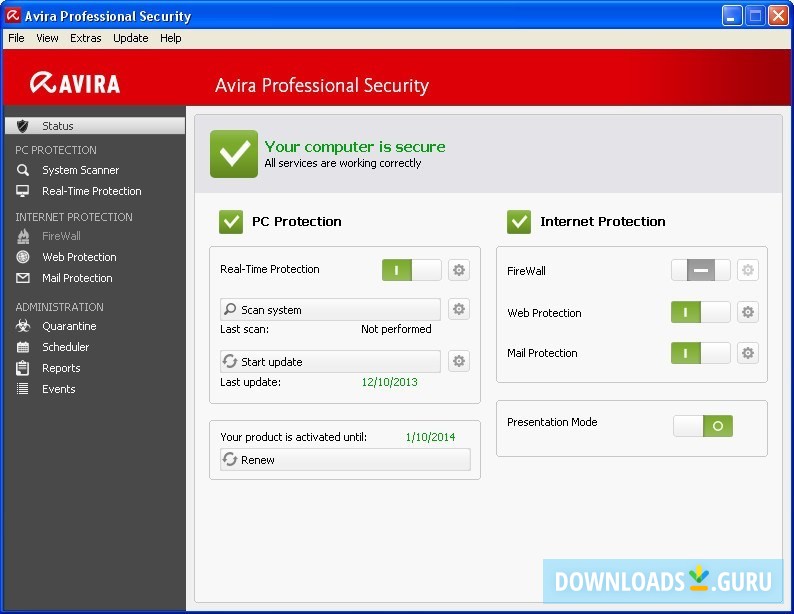Open the View menu
794x614 pixels.
click(x=47, y=38)
